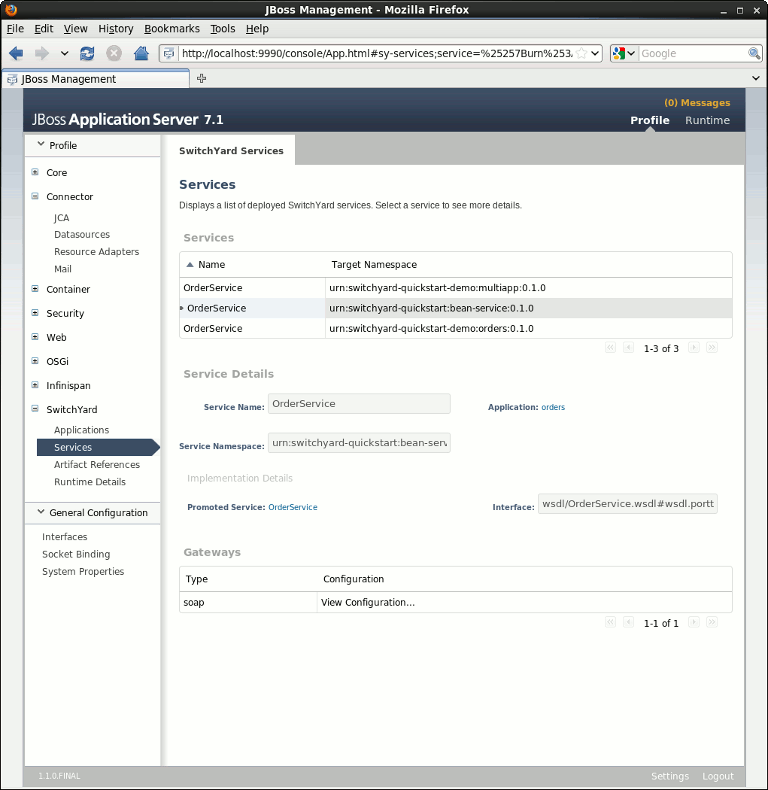Open Runtime Details in the sidebar
The height and width of the screenshot is (790, 768).
90,482
